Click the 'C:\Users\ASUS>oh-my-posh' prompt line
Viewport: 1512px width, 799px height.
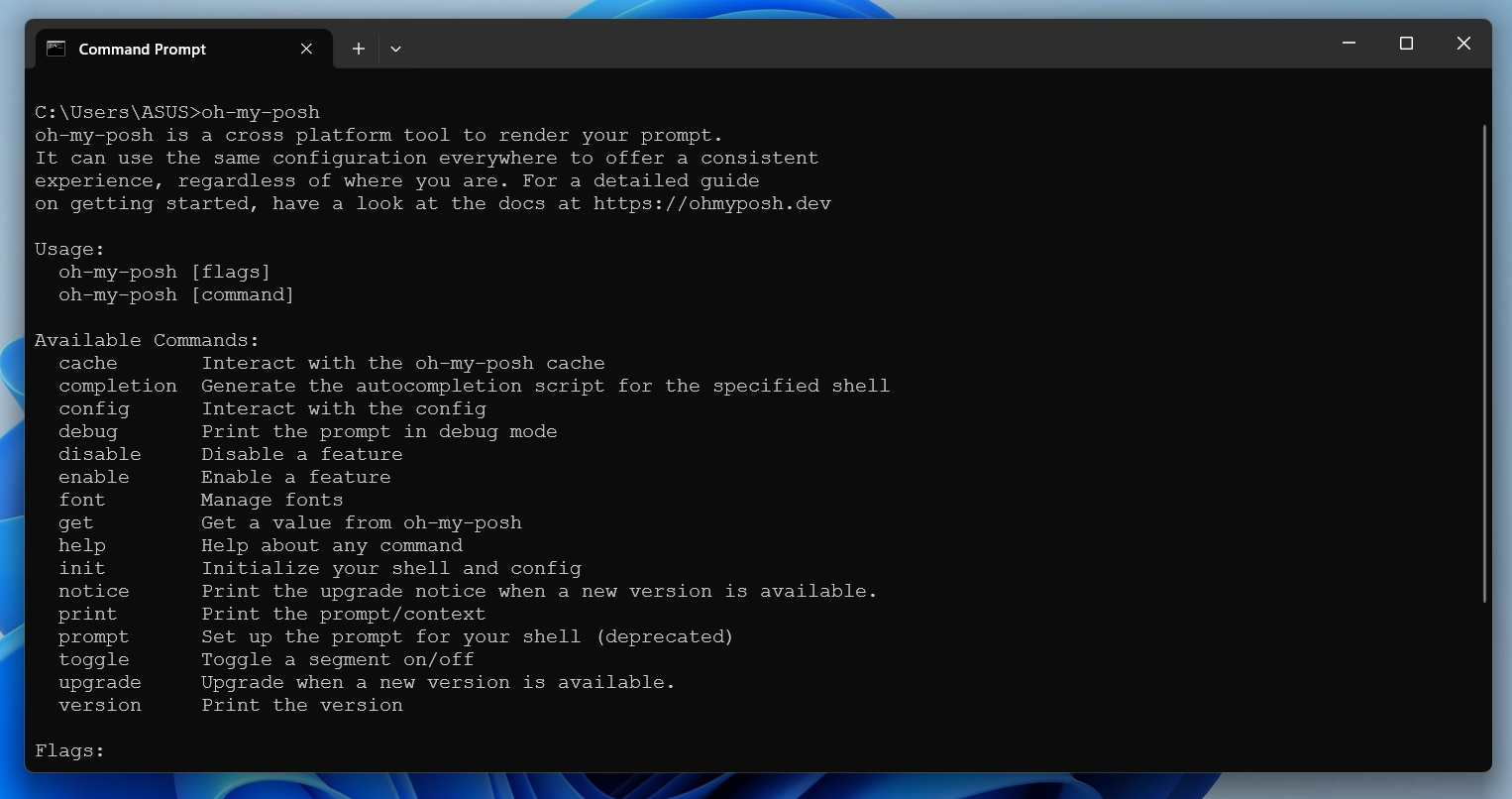click(177, 113)
